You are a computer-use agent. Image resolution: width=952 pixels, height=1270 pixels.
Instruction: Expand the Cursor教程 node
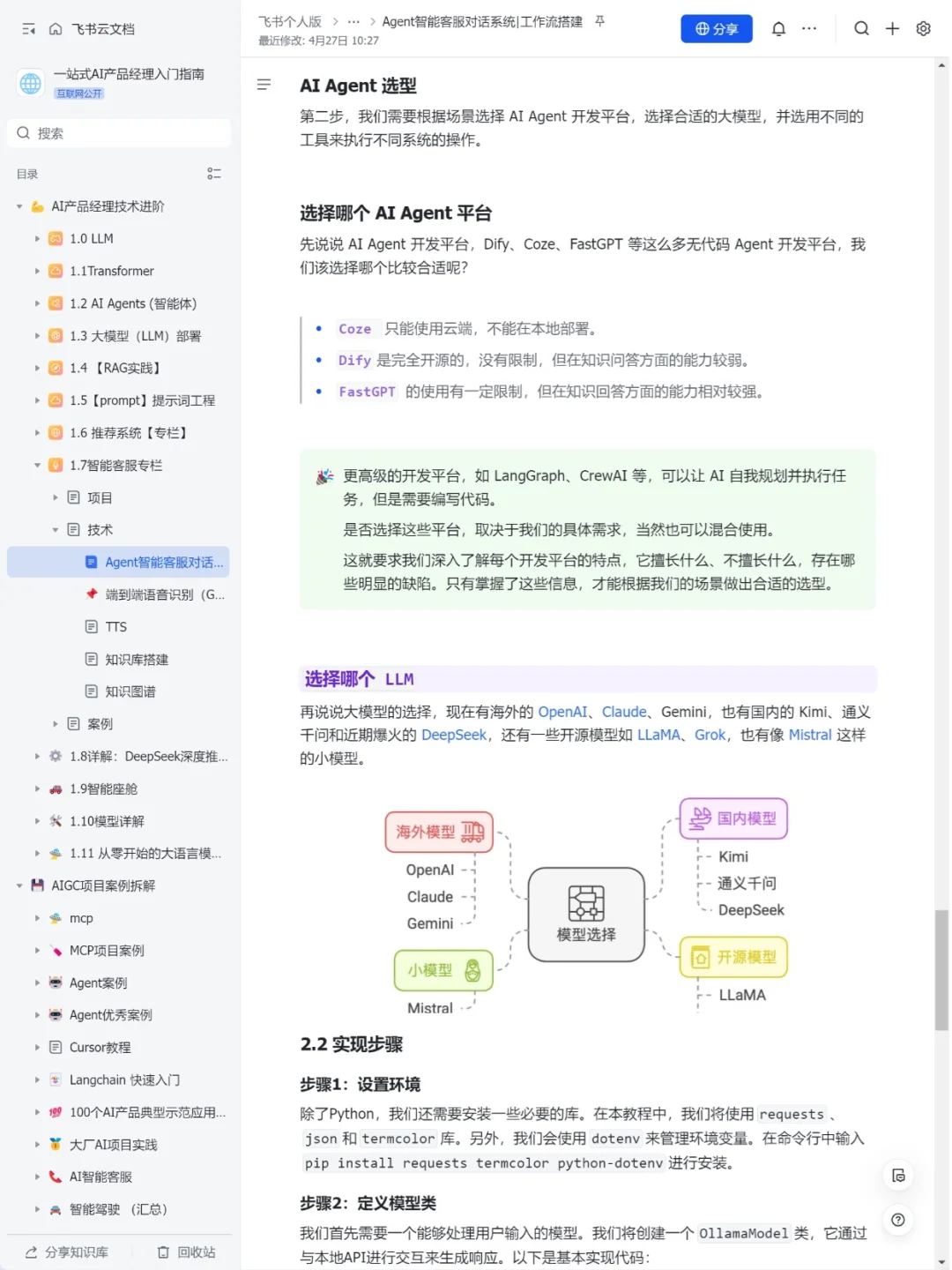37,1048
